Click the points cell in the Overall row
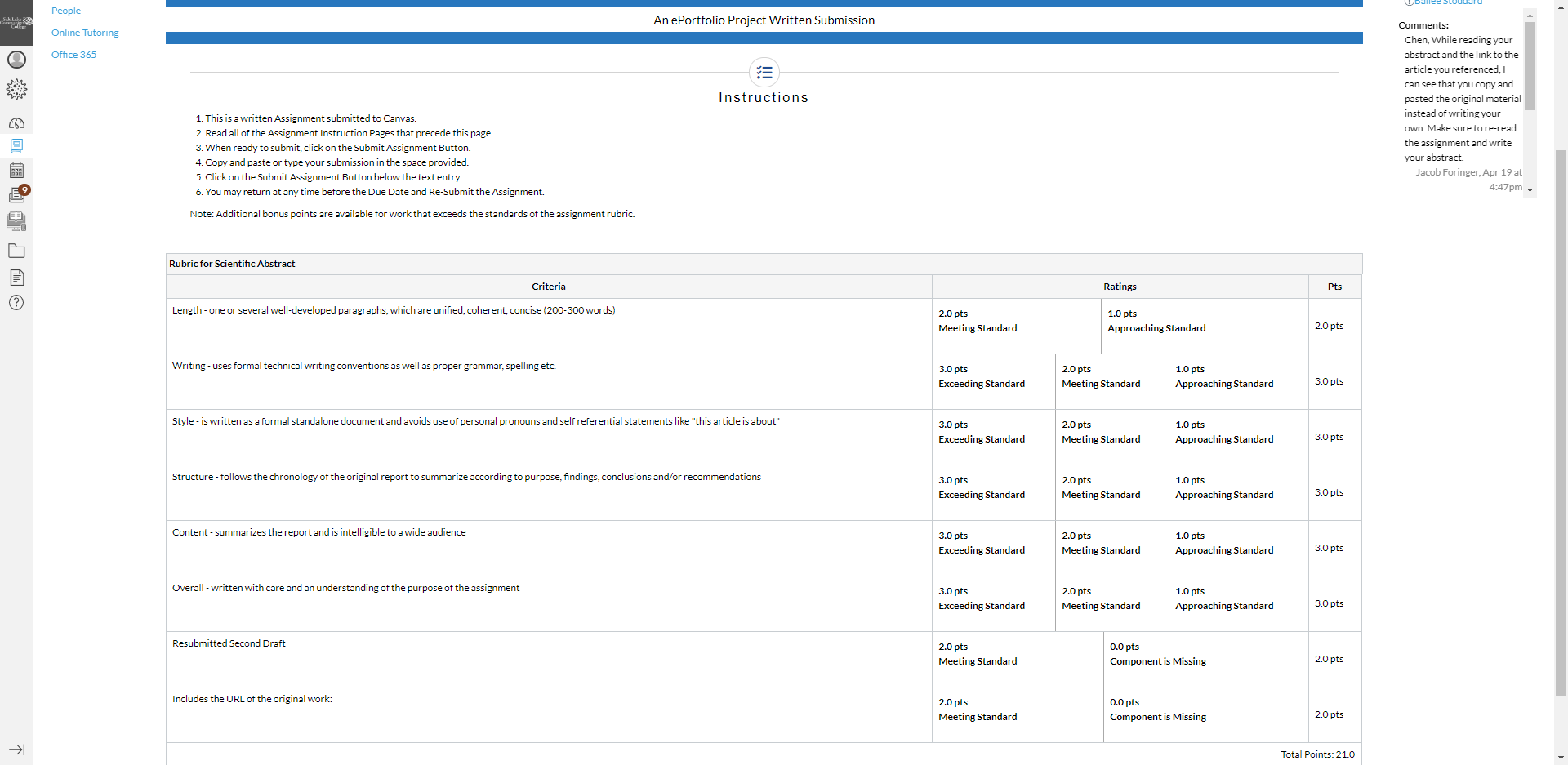Viewport: 1568px width, 765px height. point(1334,603)
